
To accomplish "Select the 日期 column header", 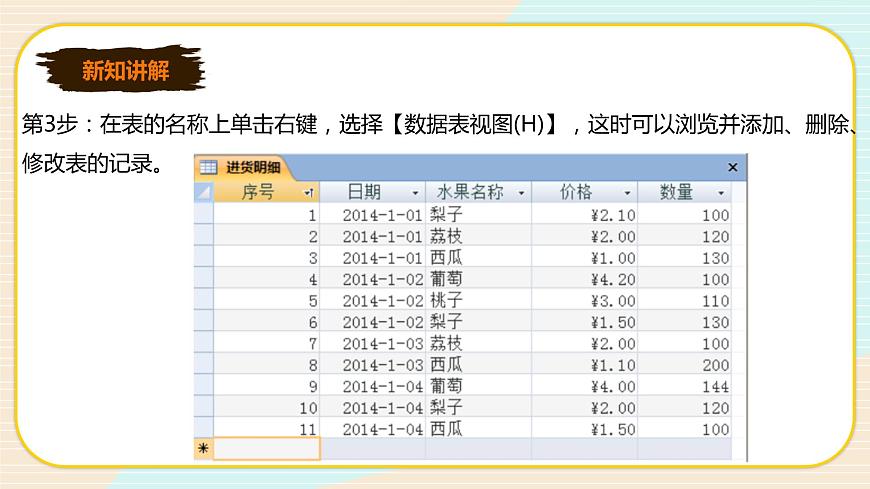I will 372,192.
